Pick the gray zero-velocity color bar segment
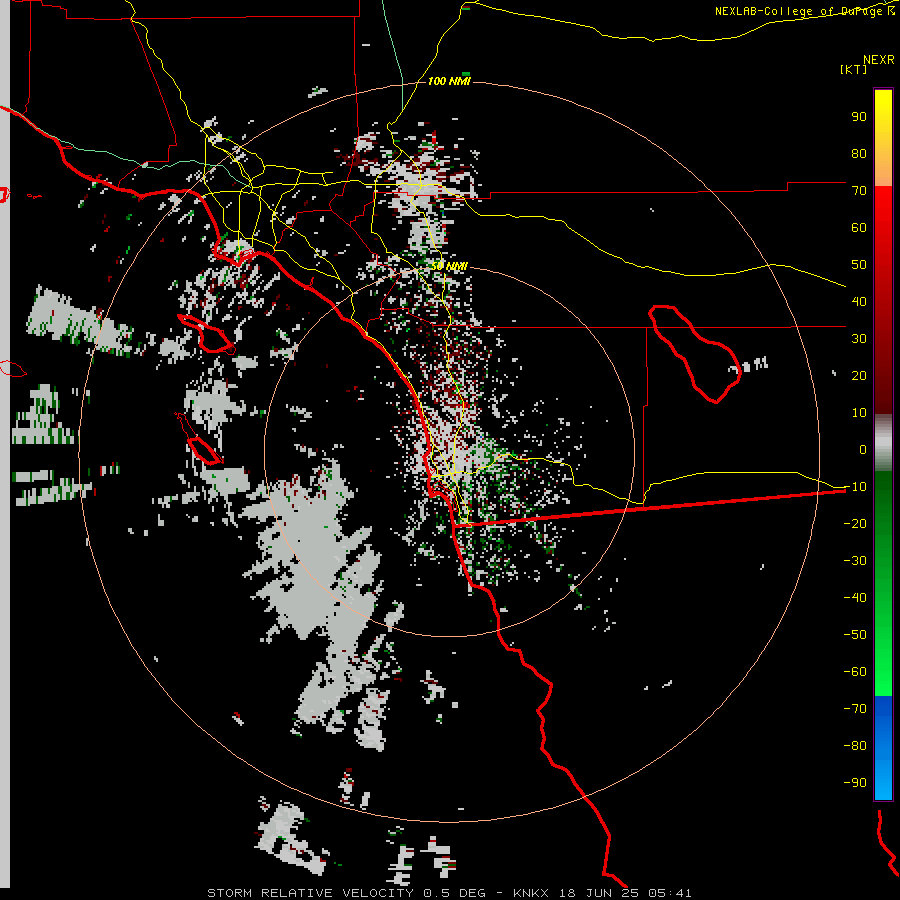The width and height of the screenshot is (900, 900). pos(883,443)
